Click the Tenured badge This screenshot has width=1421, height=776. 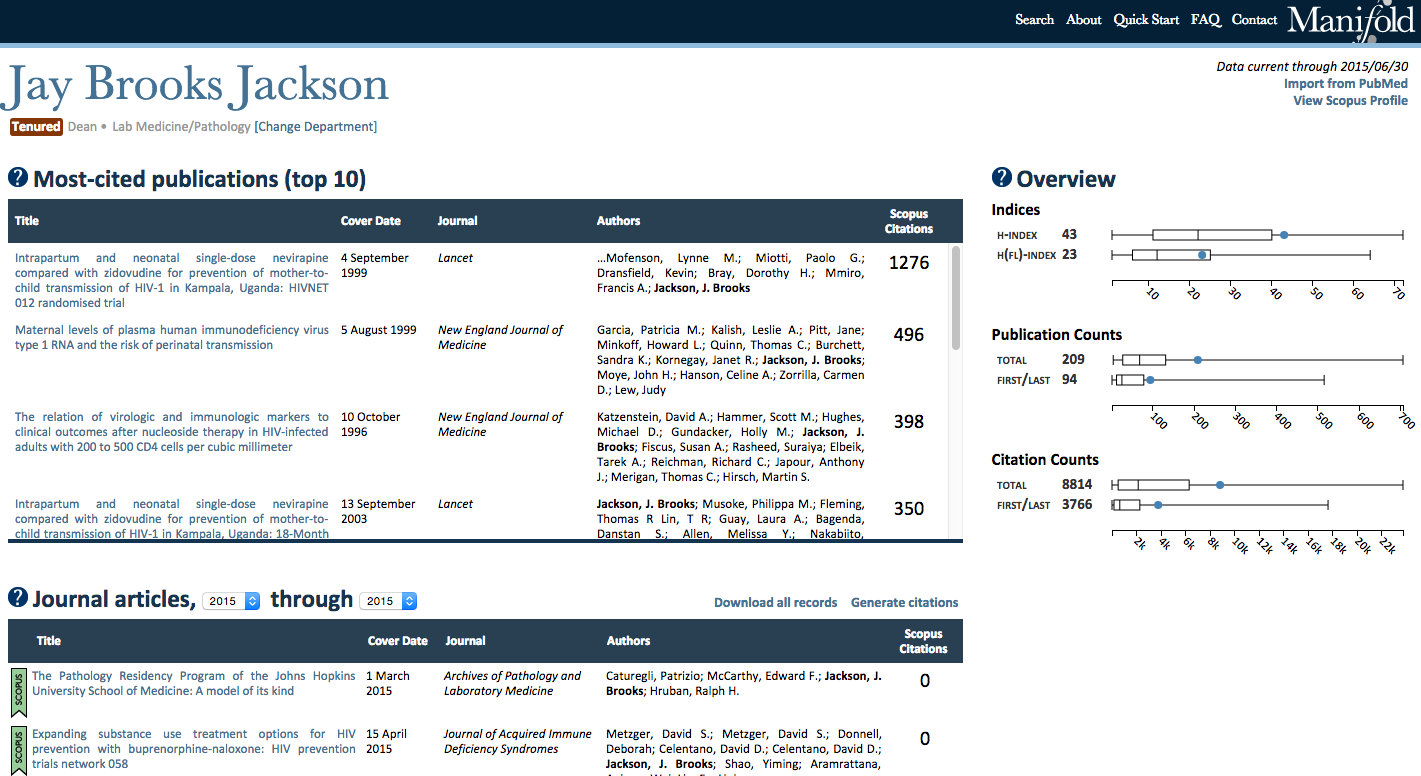[x=36, y=127]
